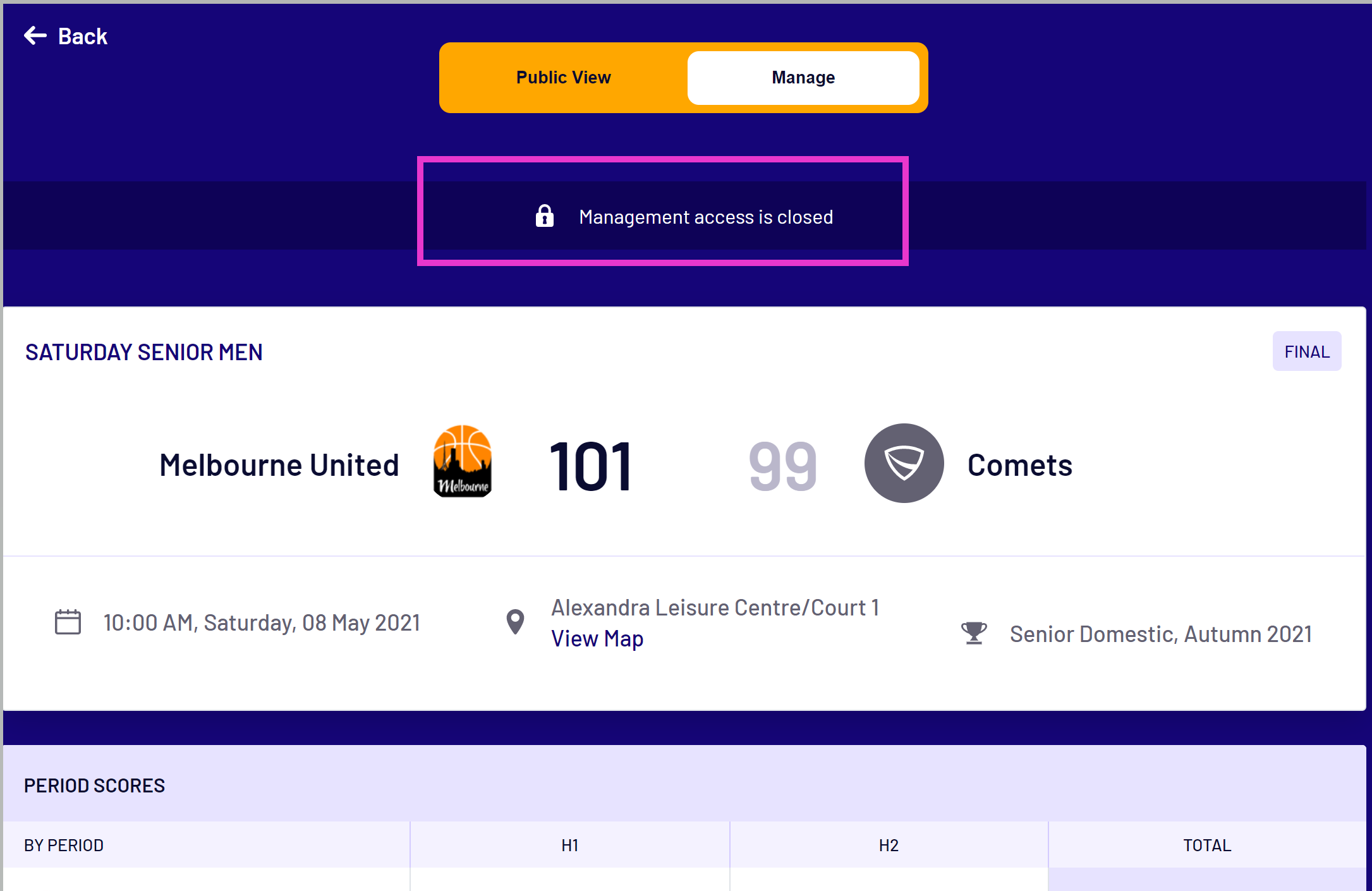Click the SATURDAY SENIOR MEN heading
Viewport: 1372px width, 891px height.
pyautogui.click(x=144, y=352)
